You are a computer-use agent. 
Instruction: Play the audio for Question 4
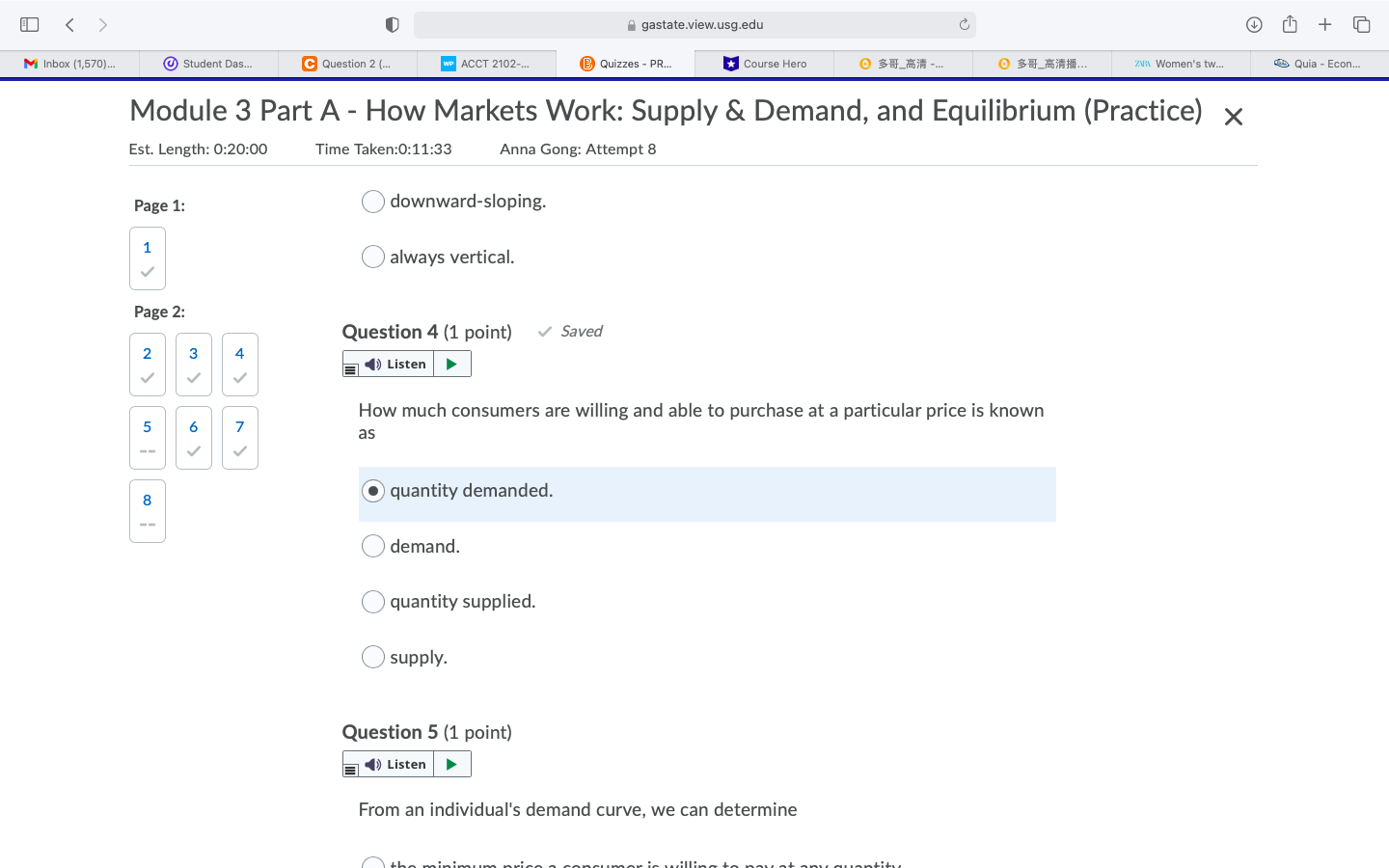point(451,364)
